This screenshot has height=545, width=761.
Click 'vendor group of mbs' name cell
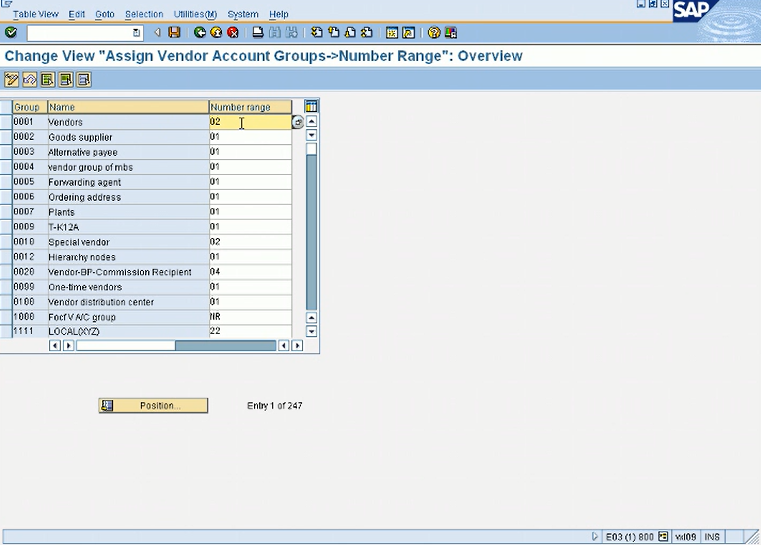click(x=128, y=167)
